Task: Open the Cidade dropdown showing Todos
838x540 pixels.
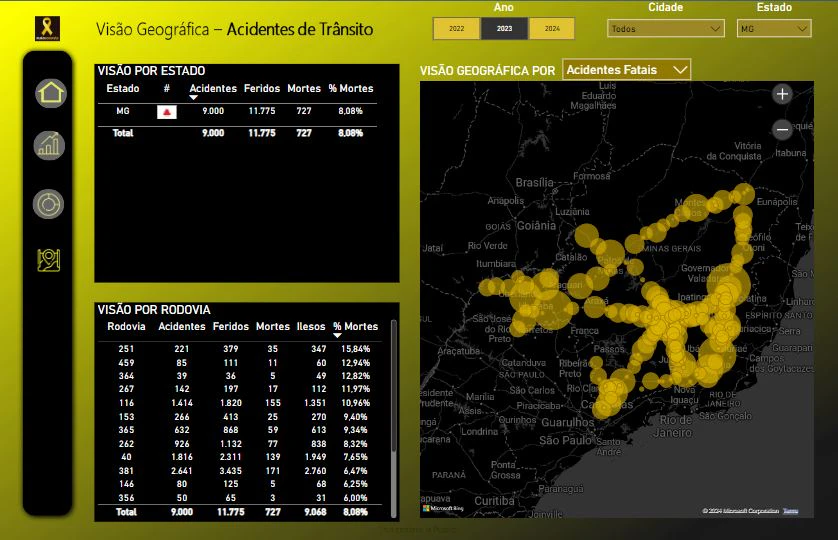Action: pyautogui.click(x=666, y=28)
